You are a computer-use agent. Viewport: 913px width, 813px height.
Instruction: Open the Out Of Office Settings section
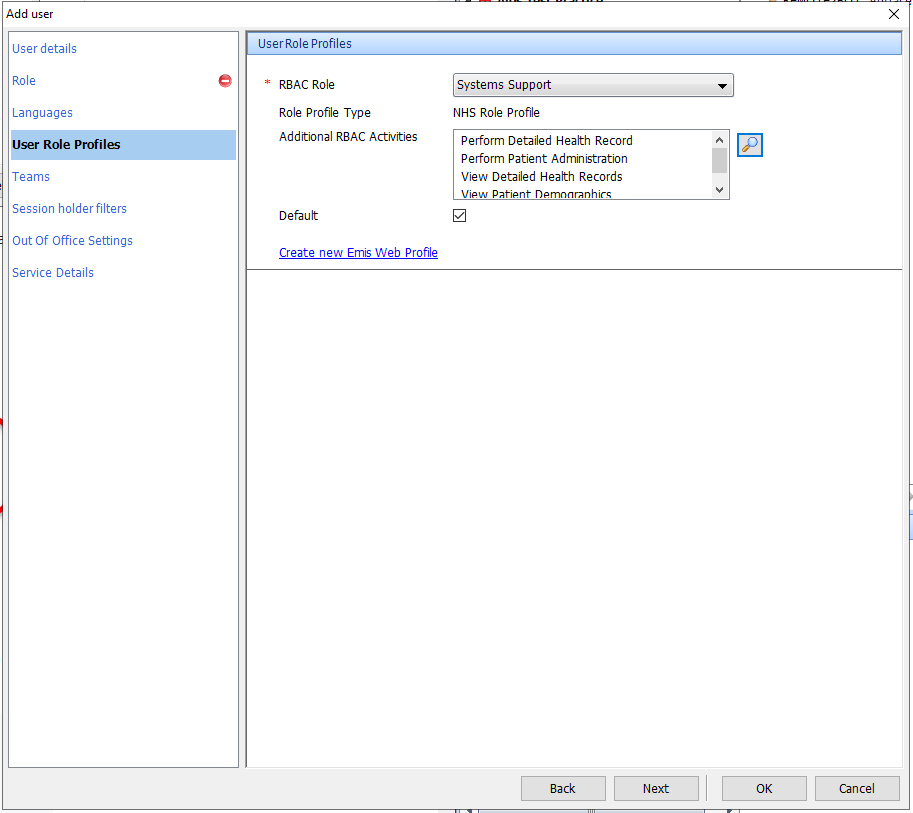pyautogui.click(x=72, y=240)
